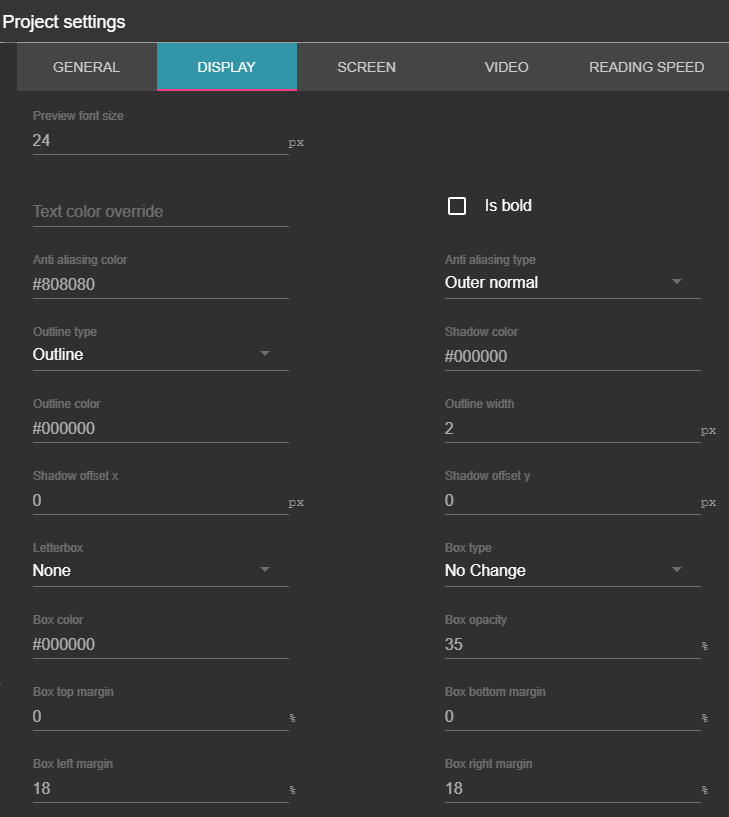Image resolution: width=729 pixels, height=817 pixels.
Task: Edit the Outline color field
Action: 160,429
